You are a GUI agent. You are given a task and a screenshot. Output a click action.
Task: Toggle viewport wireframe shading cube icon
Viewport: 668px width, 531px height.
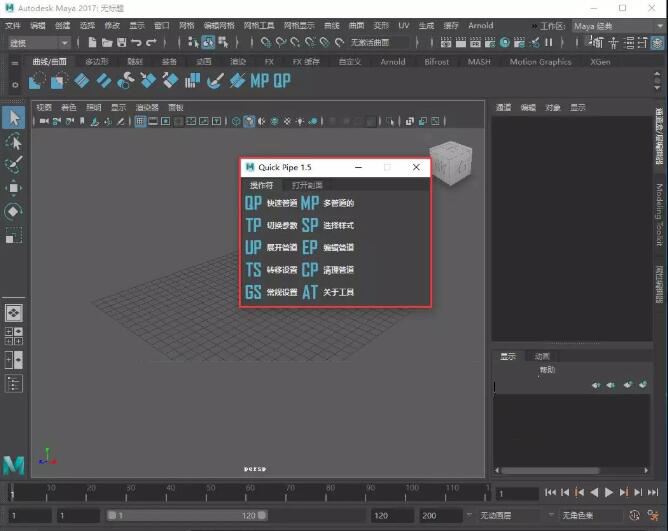[236, 121]
